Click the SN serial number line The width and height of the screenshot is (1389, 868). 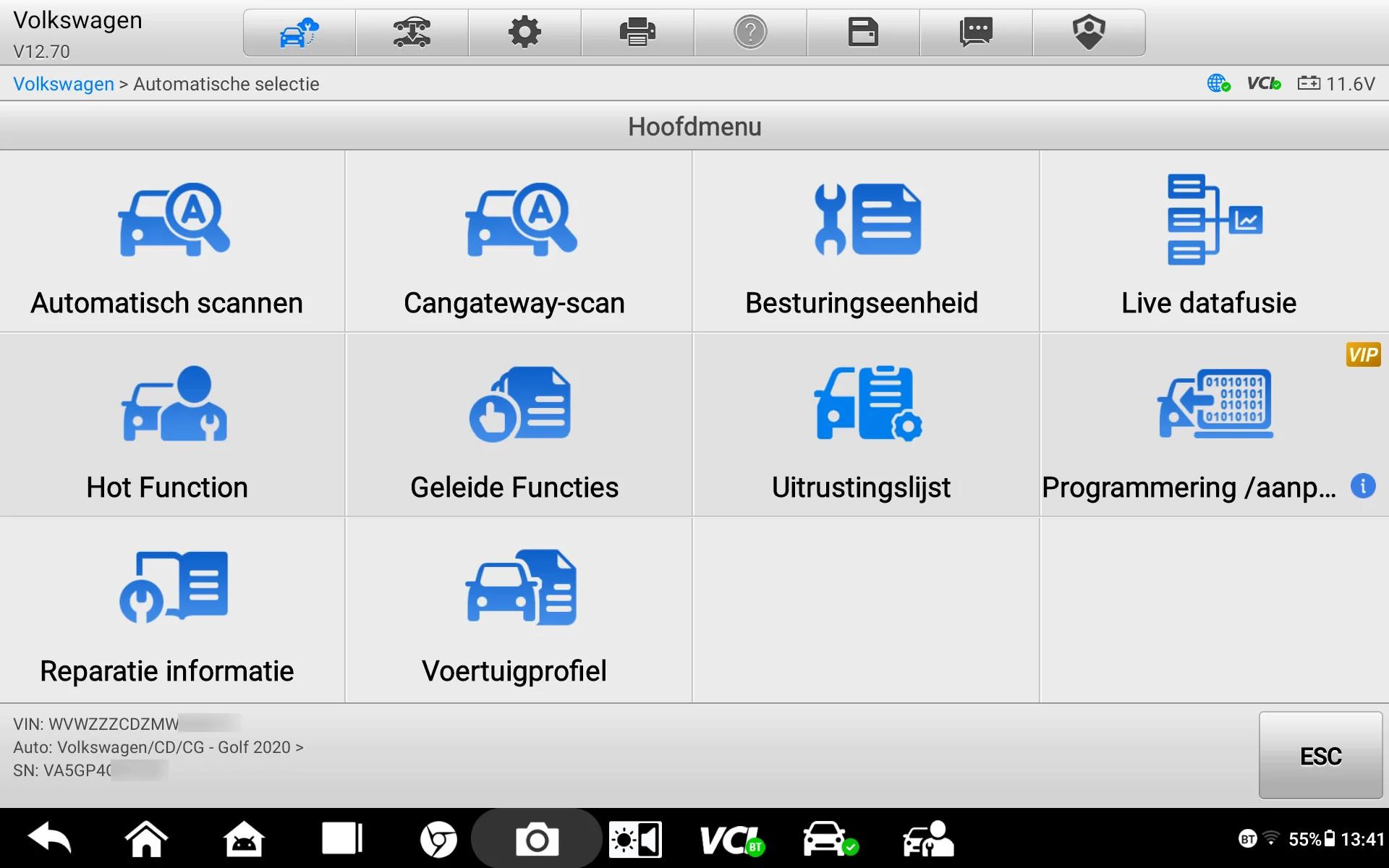pyautogui.click(x=90, y=770)
